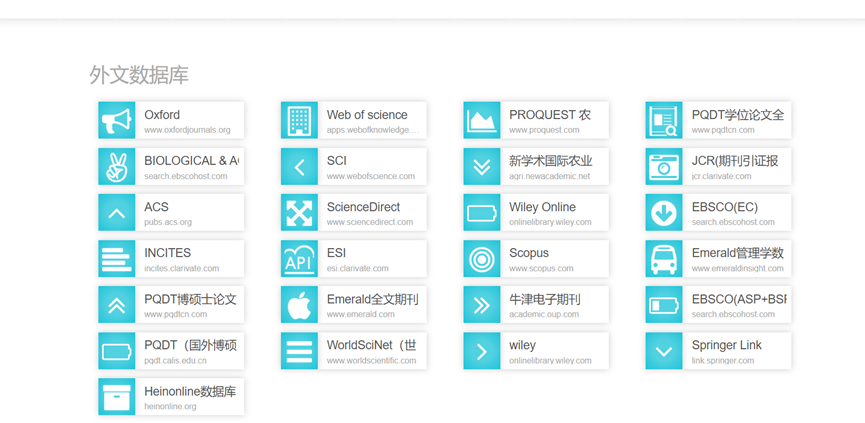Click the www.sciencedirect.com URL text
Viewport: 865px width, 423px height.
tap(370, 222)
